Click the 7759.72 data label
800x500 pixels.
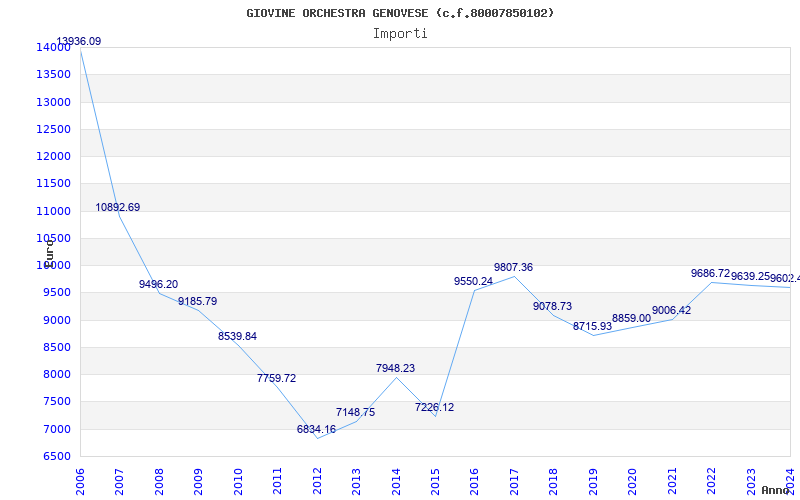click(277, 378)
